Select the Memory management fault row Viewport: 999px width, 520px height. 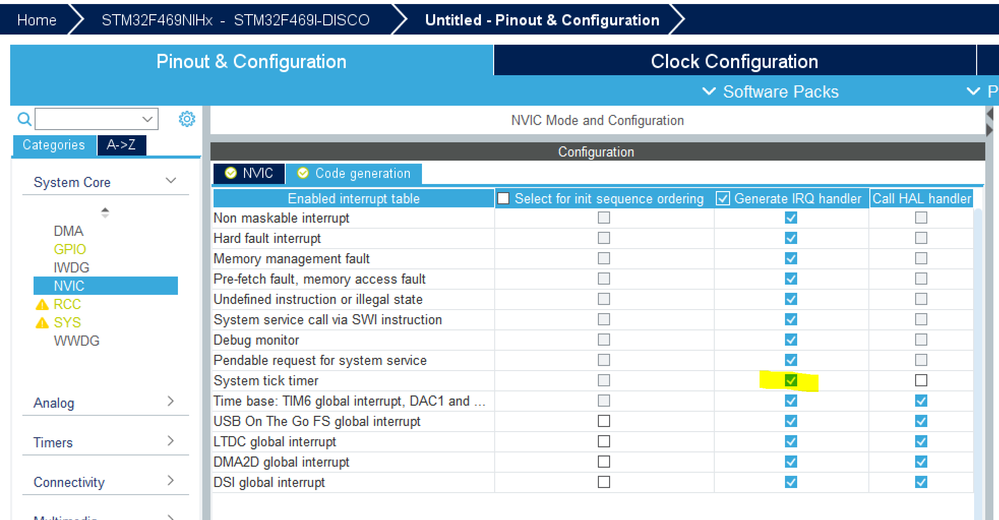pyautogui.click(x=354, y=259)
